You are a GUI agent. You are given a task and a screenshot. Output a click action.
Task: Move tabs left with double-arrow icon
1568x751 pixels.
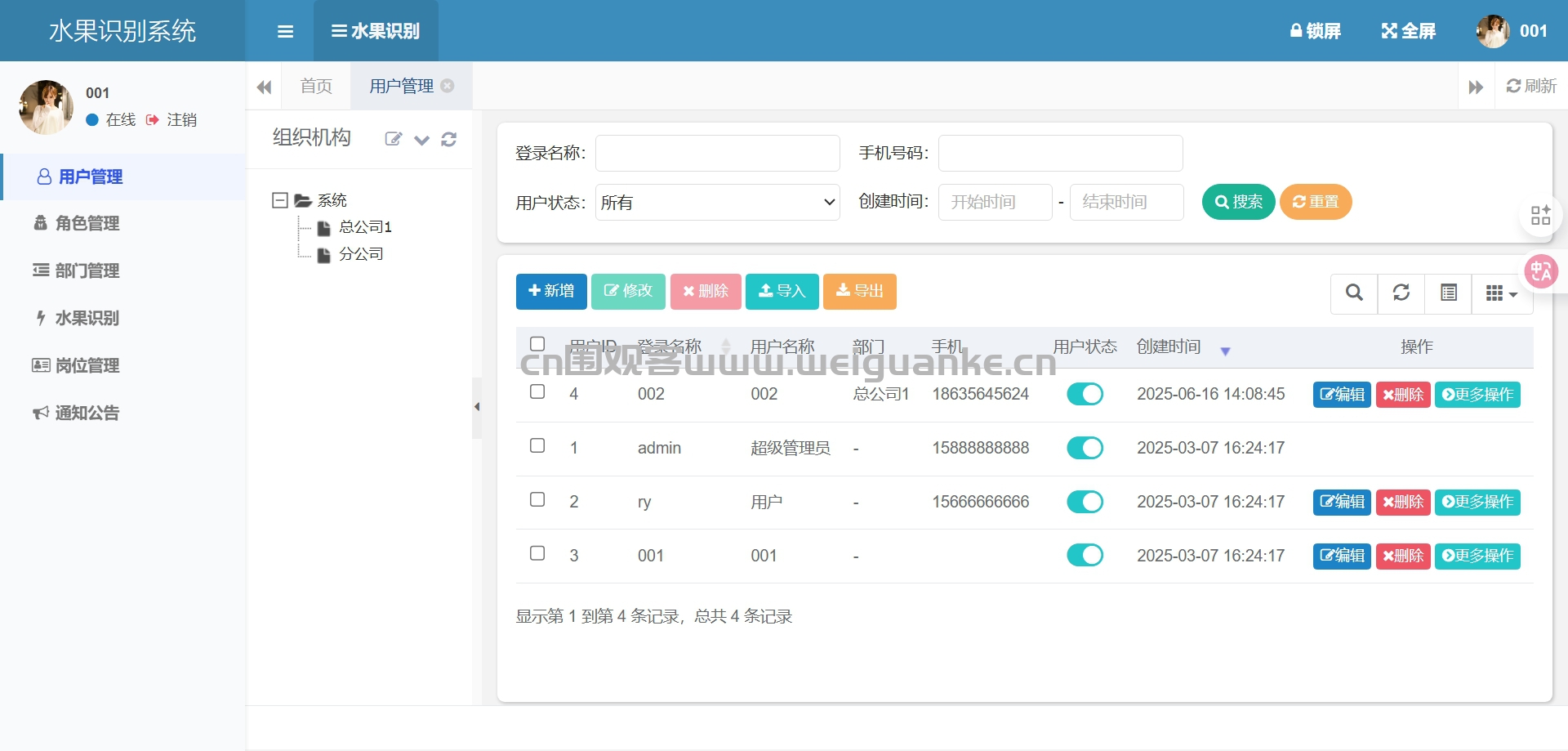tap(264, 87)
